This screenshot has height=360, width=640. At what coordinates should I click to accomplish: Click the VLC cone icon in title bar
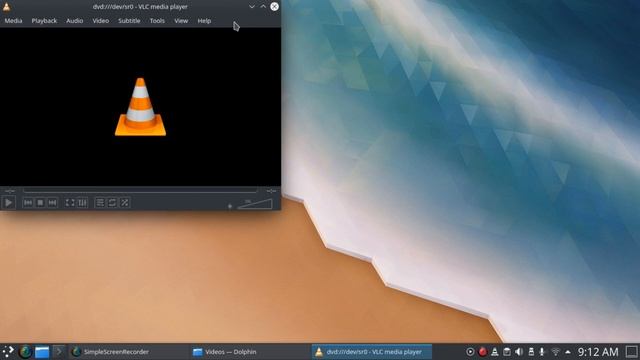coord(7,7)
